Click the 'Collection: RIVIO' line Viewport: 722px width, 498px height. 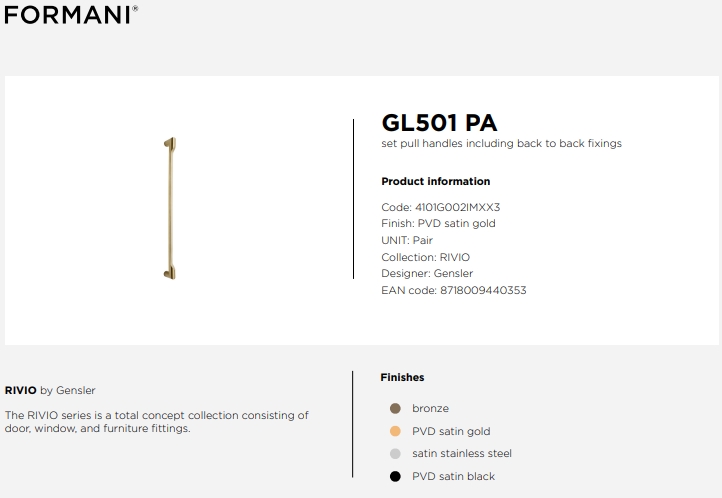point(425,257)
